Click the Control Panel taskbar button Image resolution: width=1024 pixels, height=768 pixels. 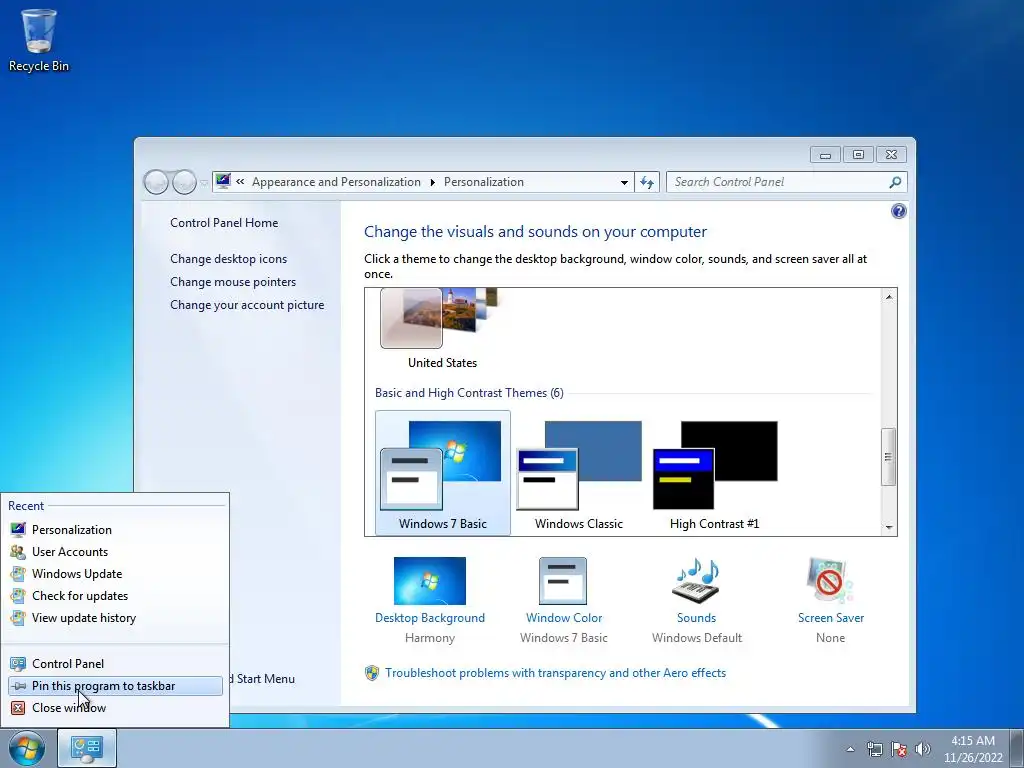[87, 748]
